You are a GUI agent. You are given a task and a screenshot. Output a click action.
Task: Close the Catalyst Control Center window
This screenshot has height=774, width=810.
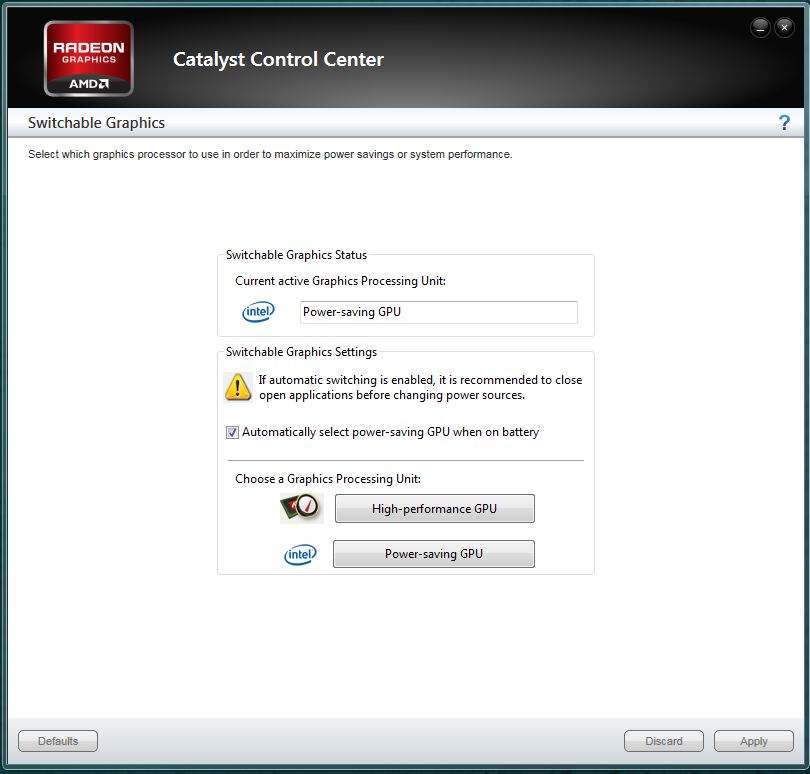[x=784, y=27]
